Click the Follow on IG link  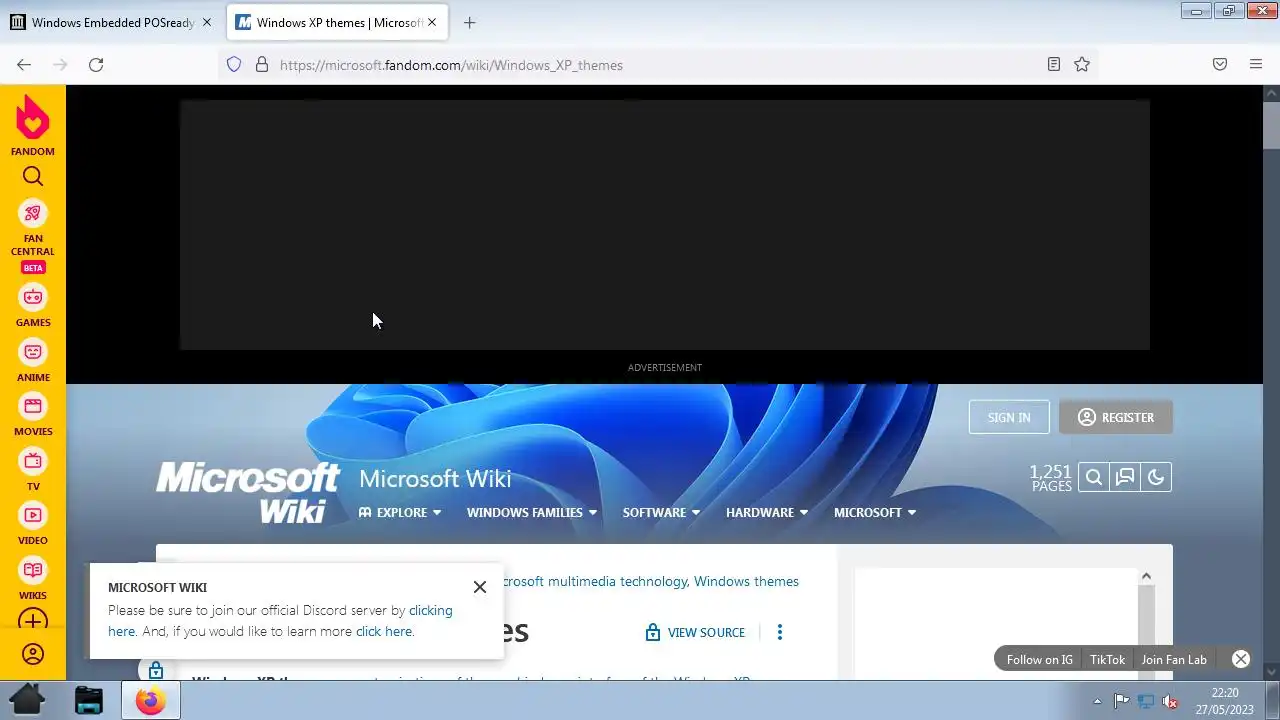(1040, 659)
